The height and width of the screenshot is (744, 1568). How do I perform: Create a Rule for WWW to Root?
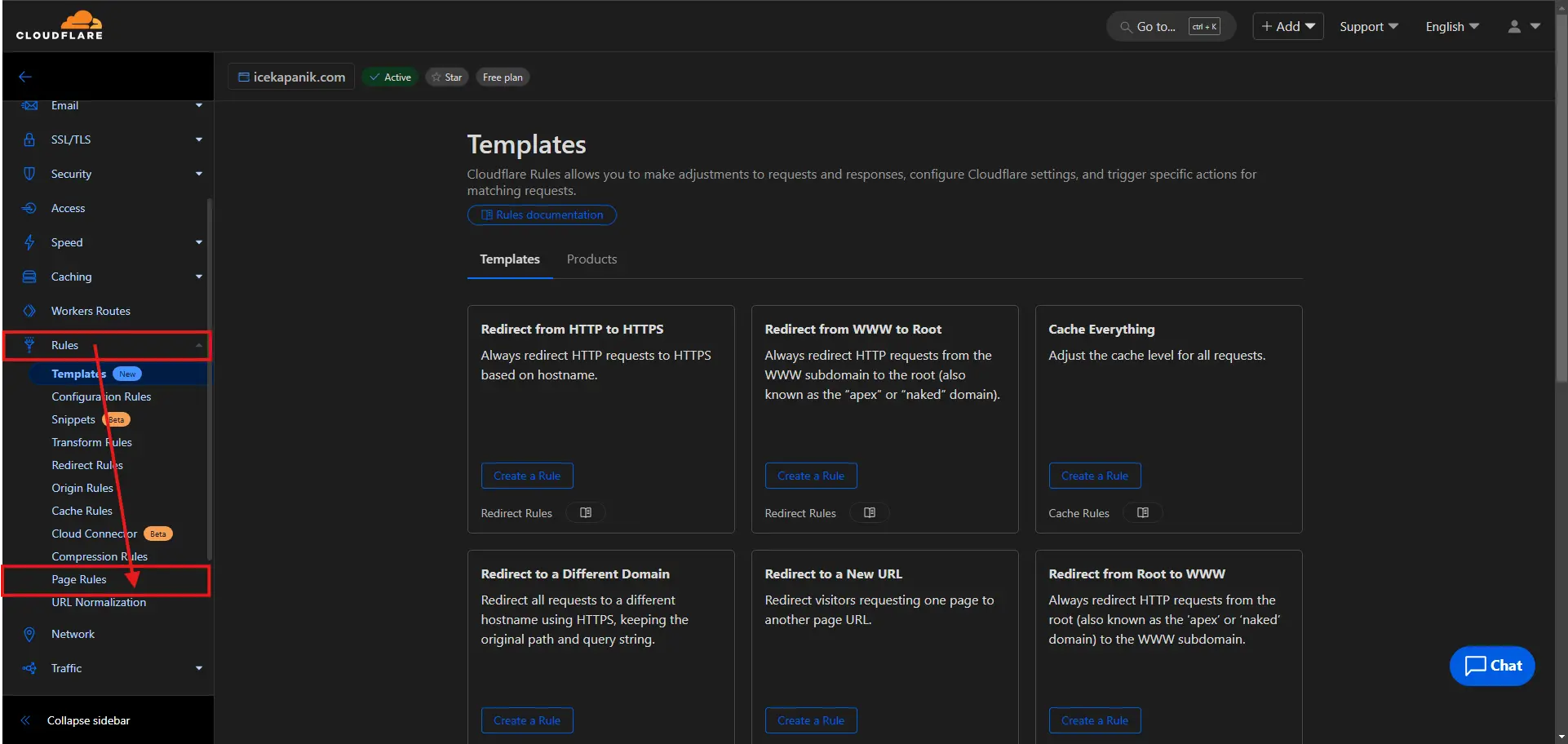pyautogui.click(x=811, y=476)
